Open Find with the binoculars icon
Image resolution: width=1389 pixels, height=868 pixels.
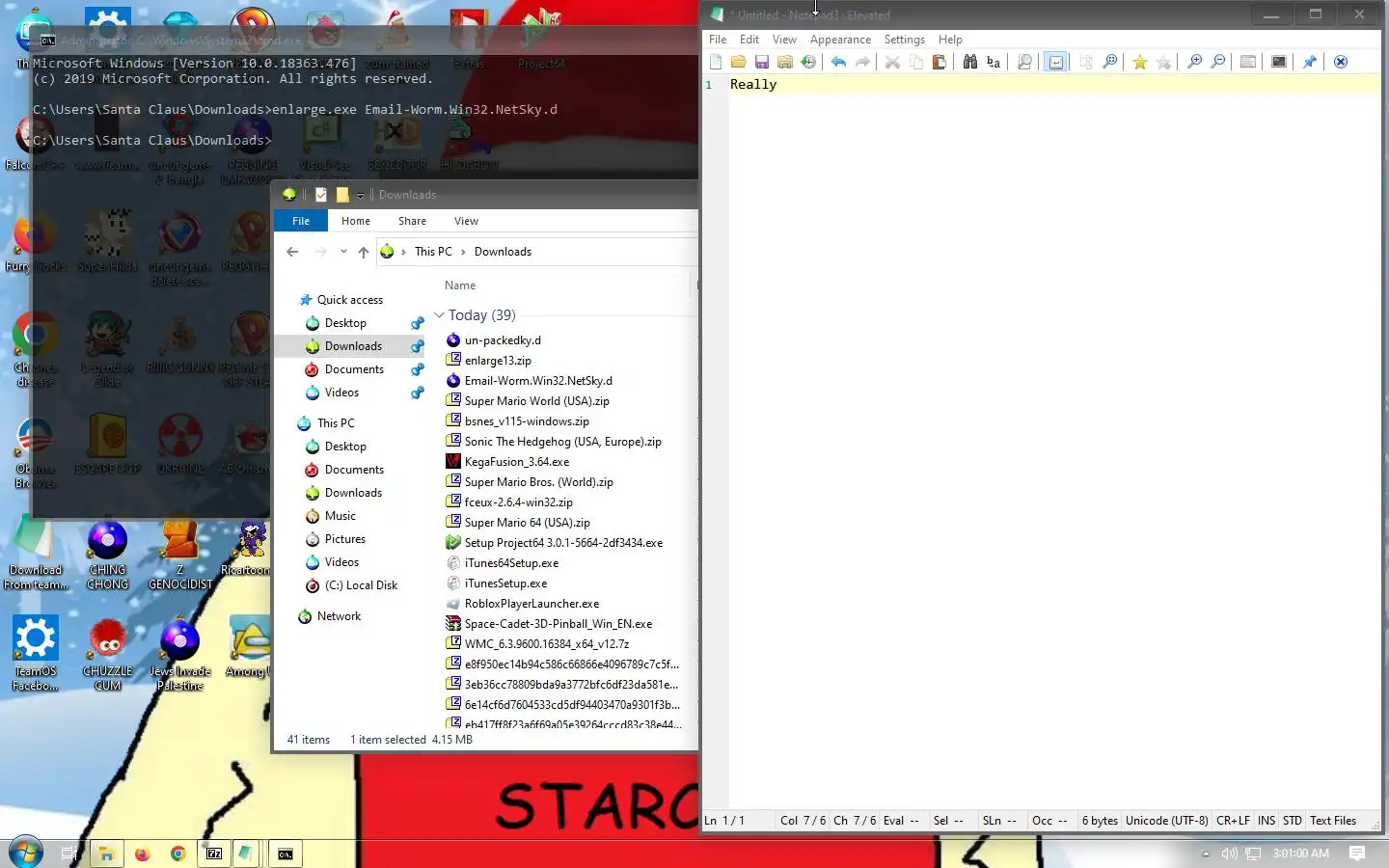coord(969,62)
